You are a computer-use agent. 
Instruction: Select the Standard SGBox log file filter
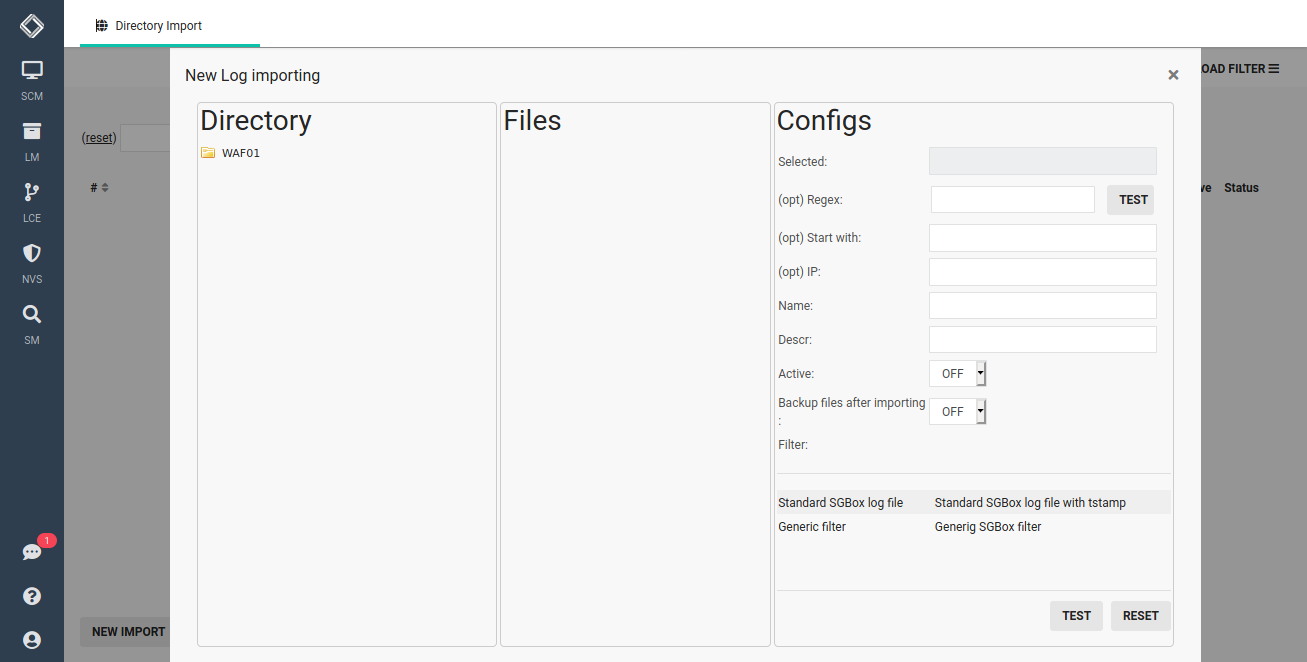pos(840,502)
